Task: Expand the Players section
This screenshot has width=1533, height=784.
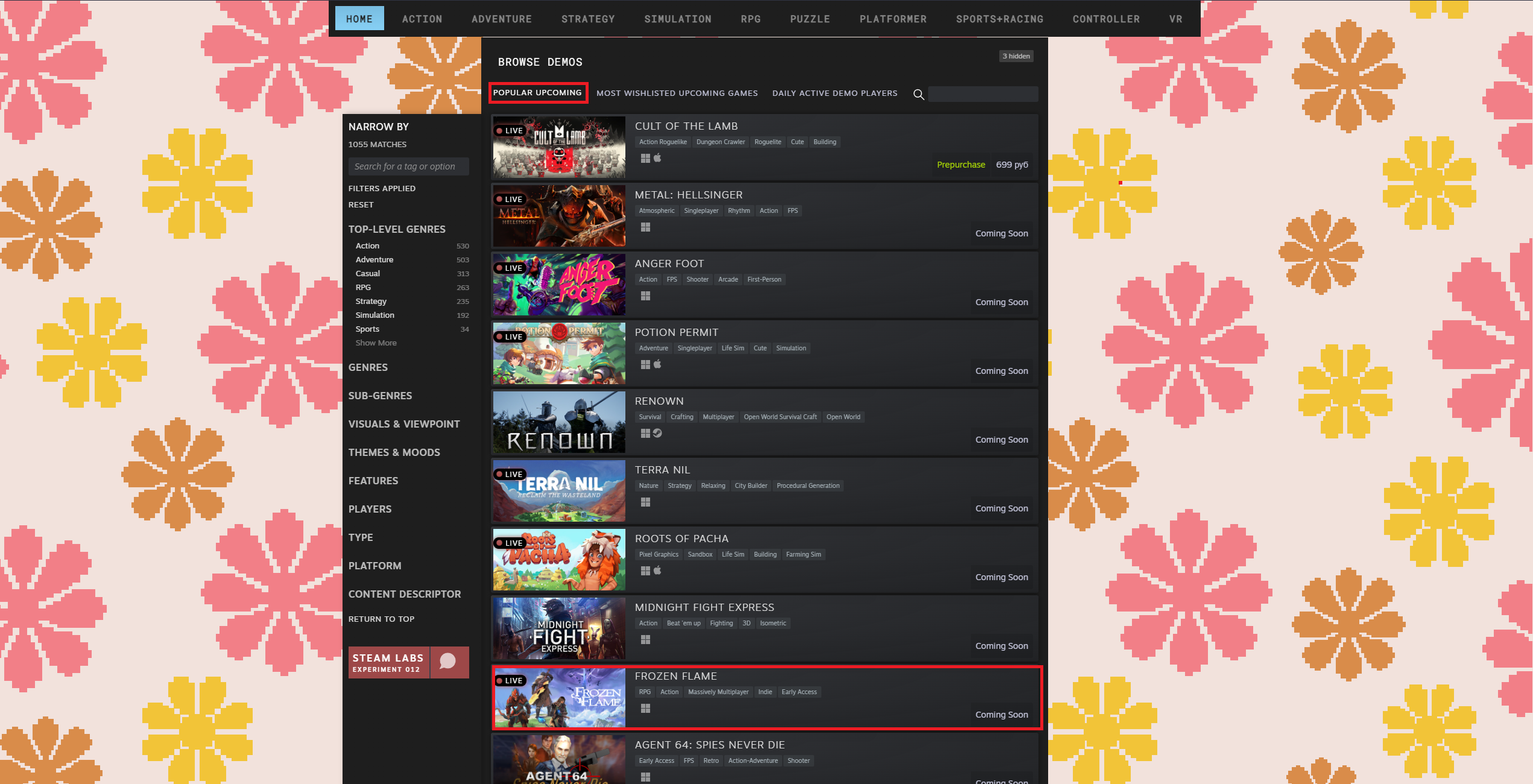Action: click(370, 509)
